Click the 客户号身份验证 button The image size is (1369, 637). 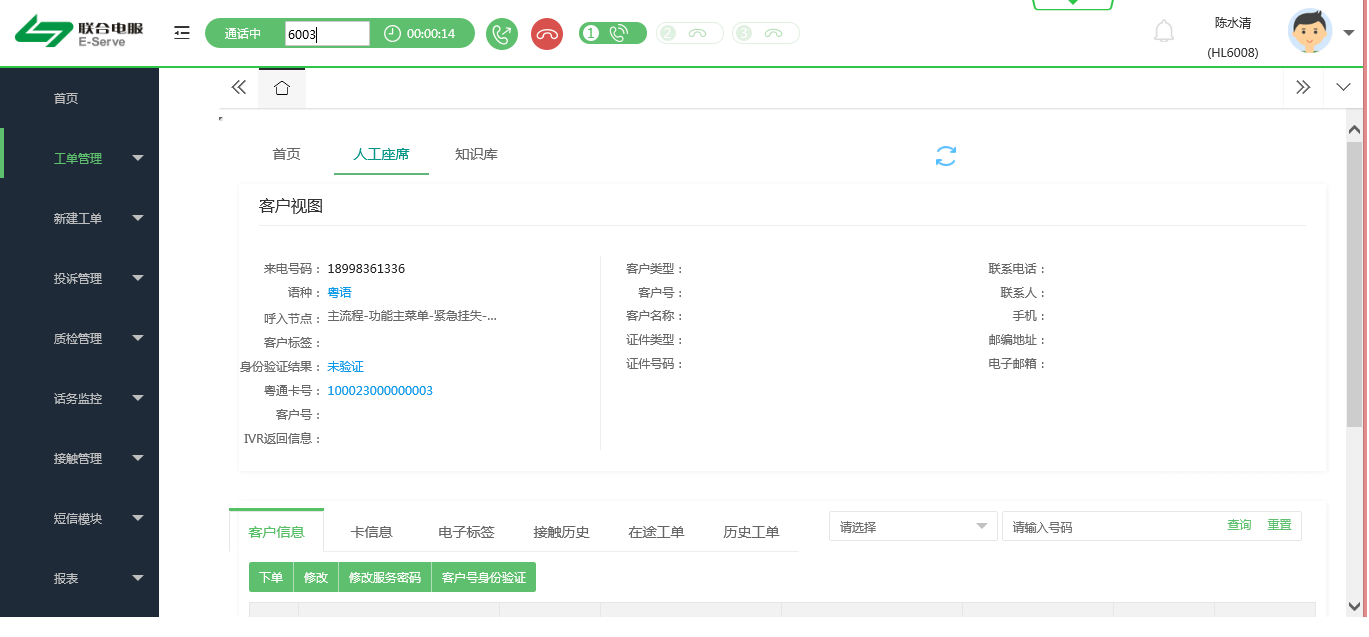pos(483,578)
